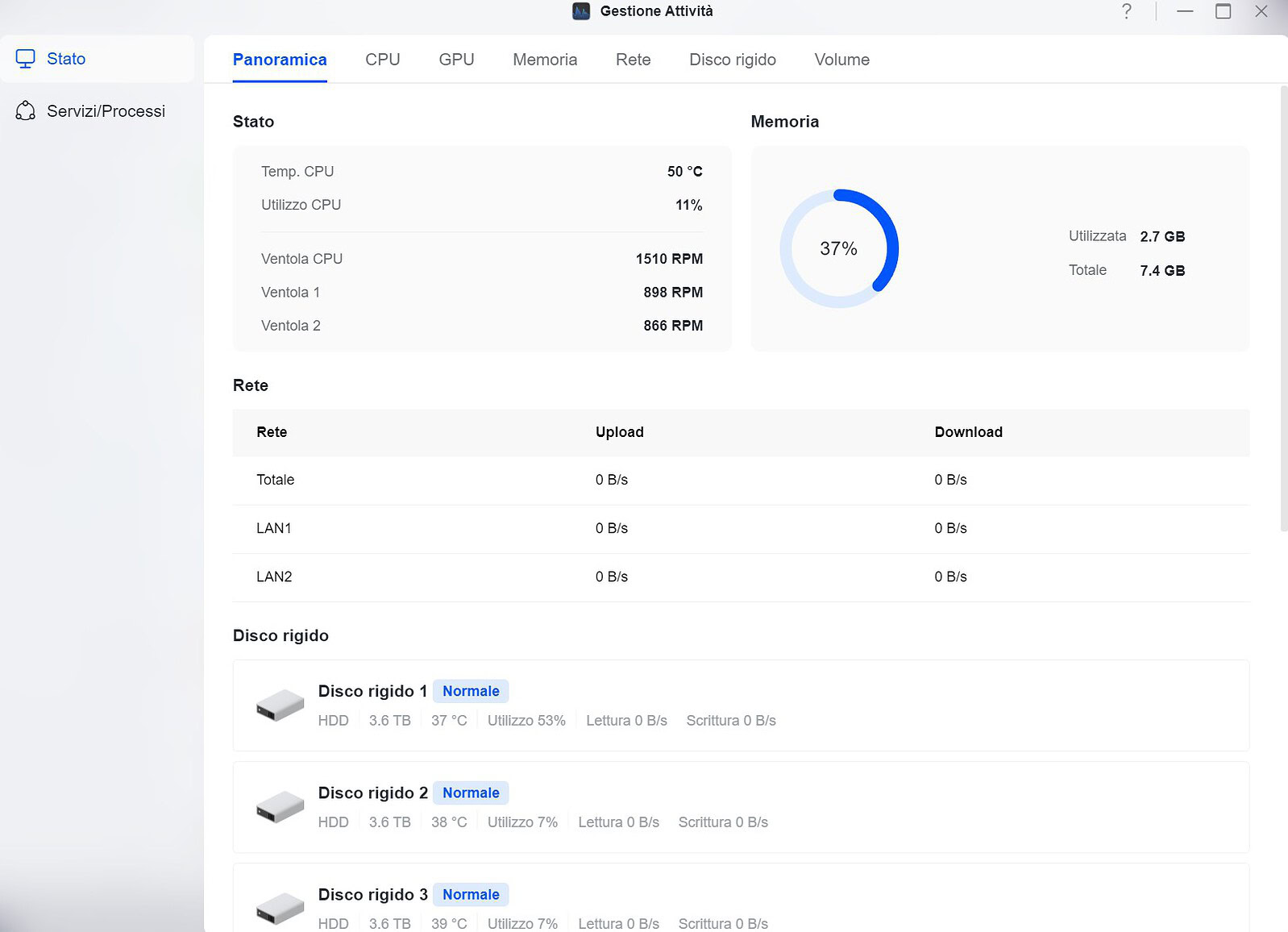Screen dimensions: 1288x932
Task: Select the LAN1 row in Rete table
Action: click(741, 529)
